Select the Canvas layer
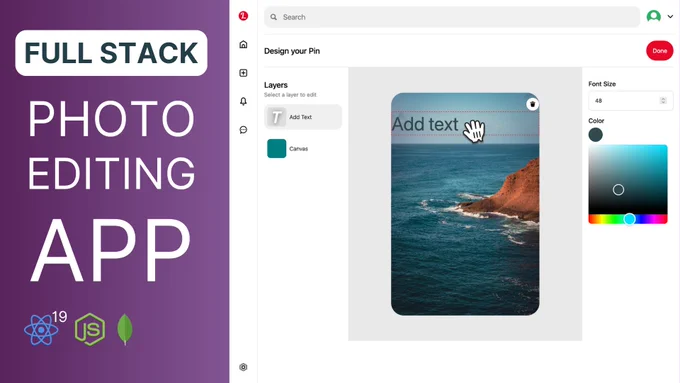Image resolution: width=680 pixels, height=383 pixels. point(303,148)
